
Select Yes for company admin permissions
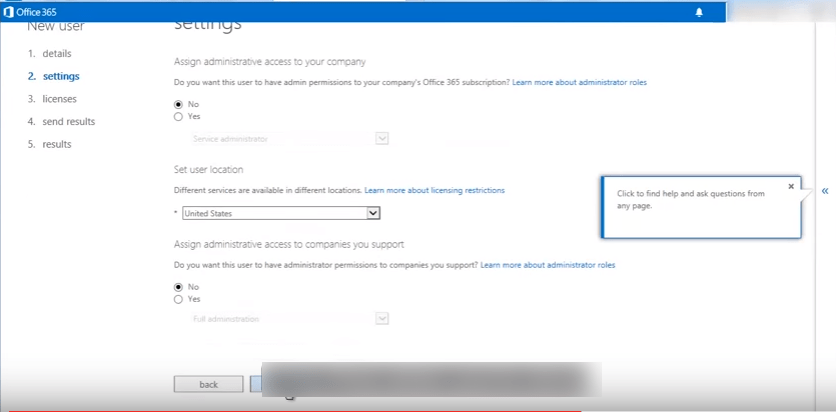coord(179,117)
